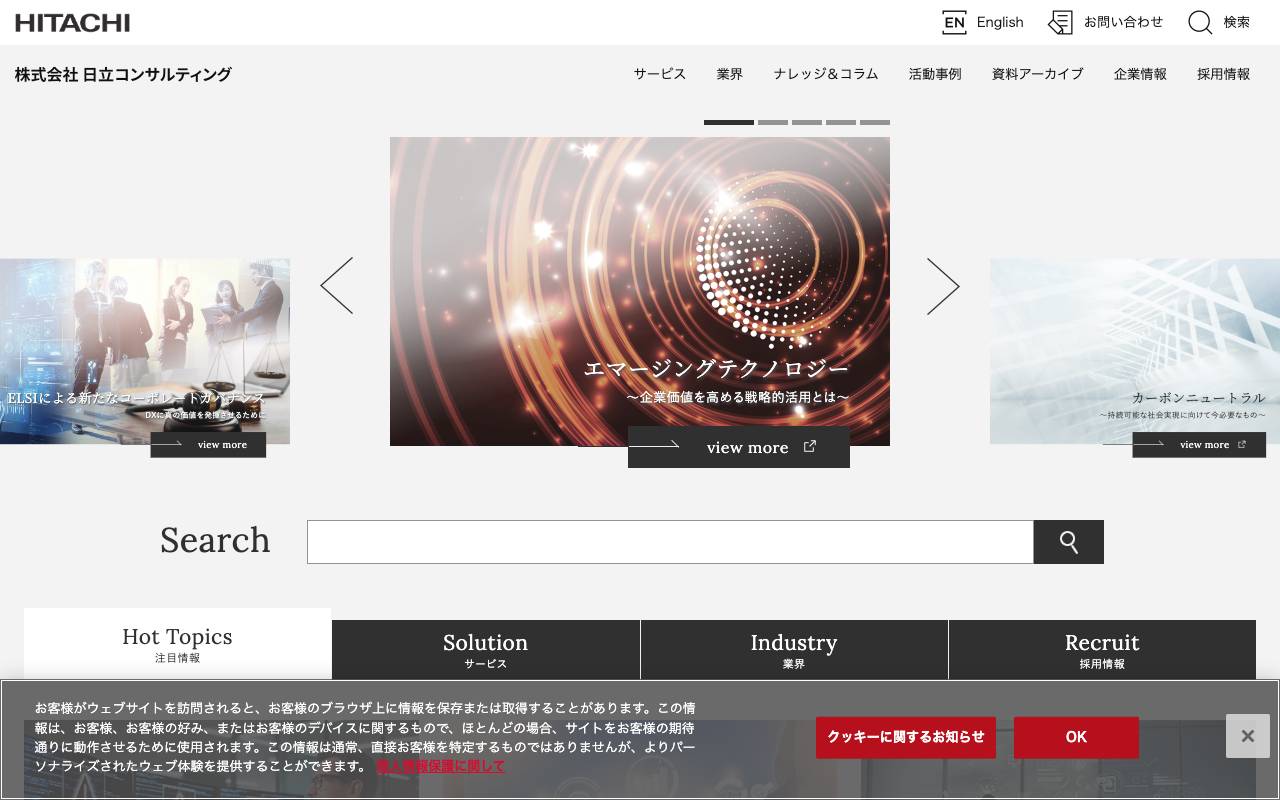Click the EN language icon

click(x=954, y=22)
